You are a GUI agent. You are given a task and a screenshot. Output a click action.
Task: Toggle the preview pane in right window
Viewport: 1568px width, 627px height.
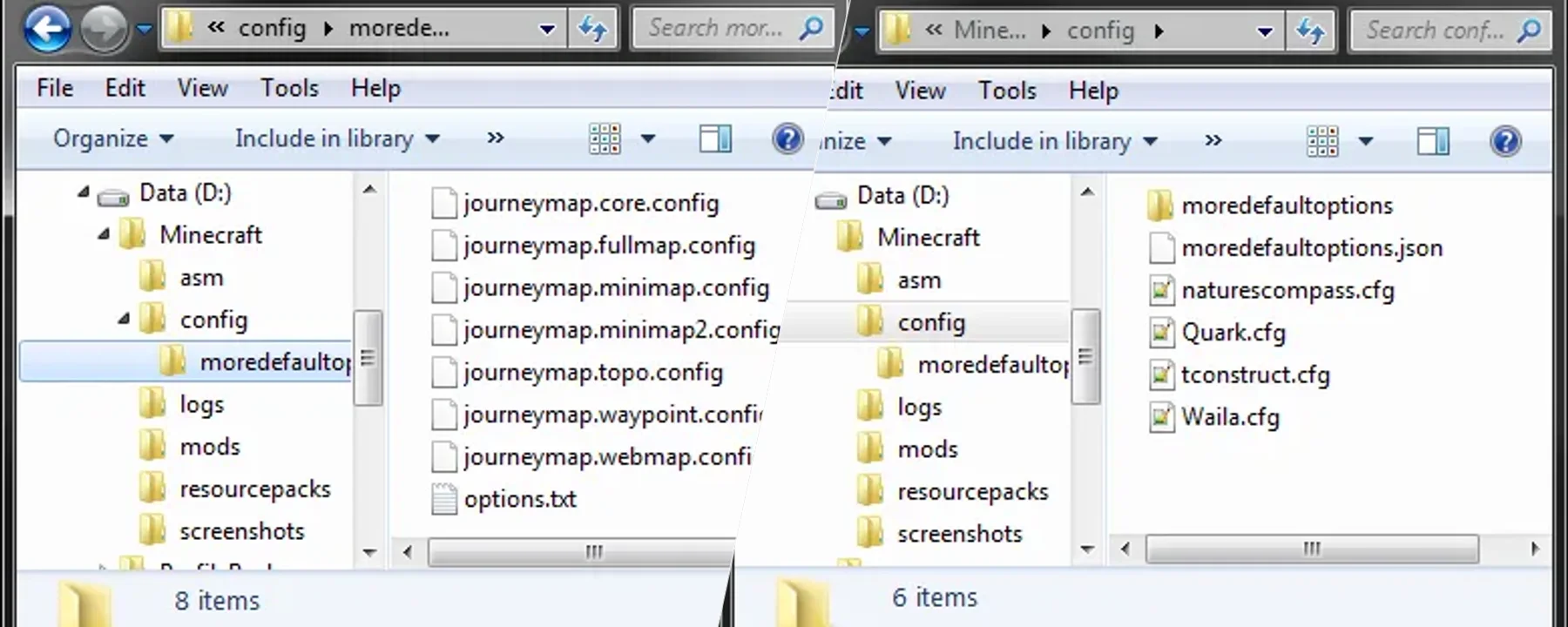tap(1433, 141)
